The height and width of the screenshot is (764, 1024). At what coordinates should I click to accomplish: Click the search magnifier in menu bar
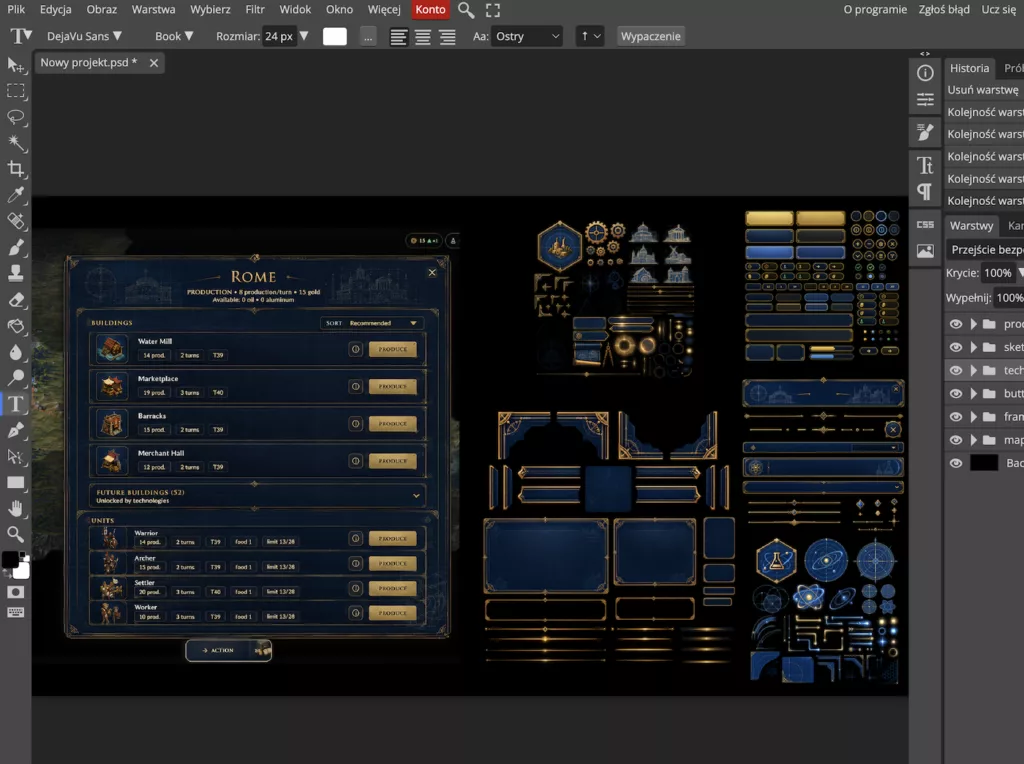click(466, 10)
